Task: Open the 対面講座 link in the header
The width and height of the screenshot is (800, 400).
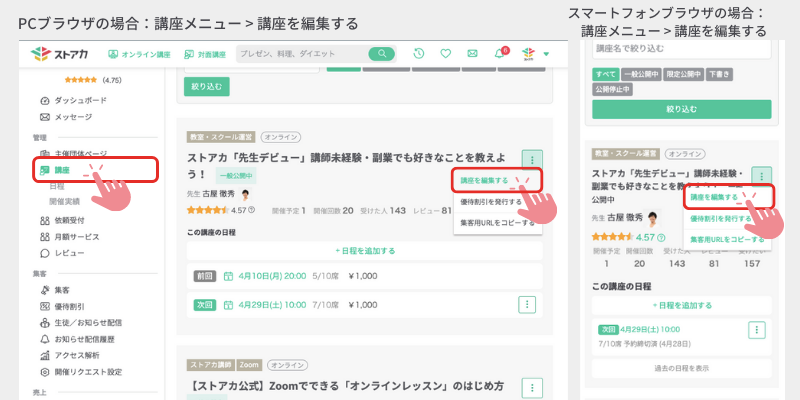Action: pos(205,54)
